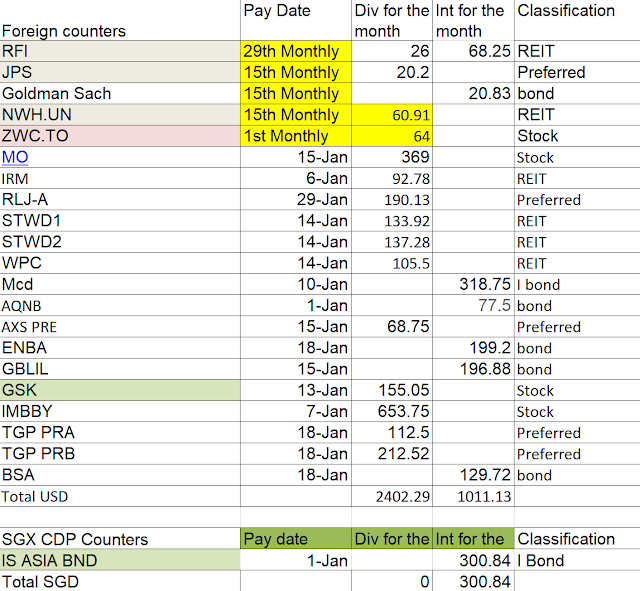Select the Total SGD label cell
640x591 pixels.
(120, 581)
